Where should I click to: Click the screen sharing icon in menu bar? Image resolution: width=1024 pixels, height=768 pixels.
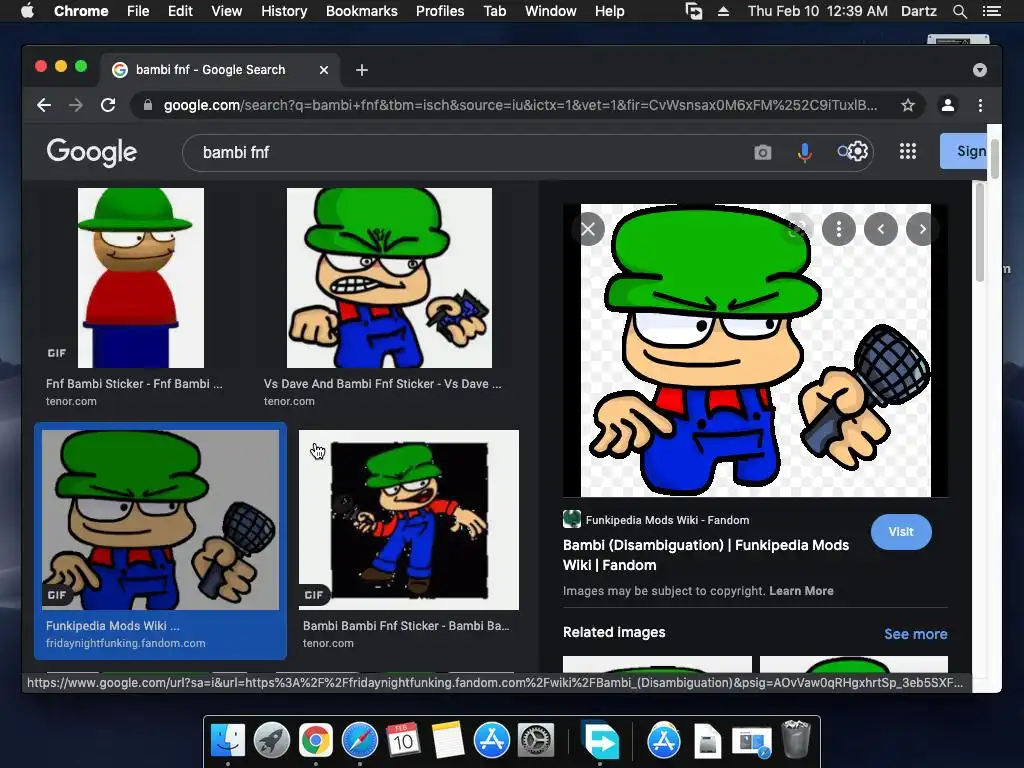point(694,11)
